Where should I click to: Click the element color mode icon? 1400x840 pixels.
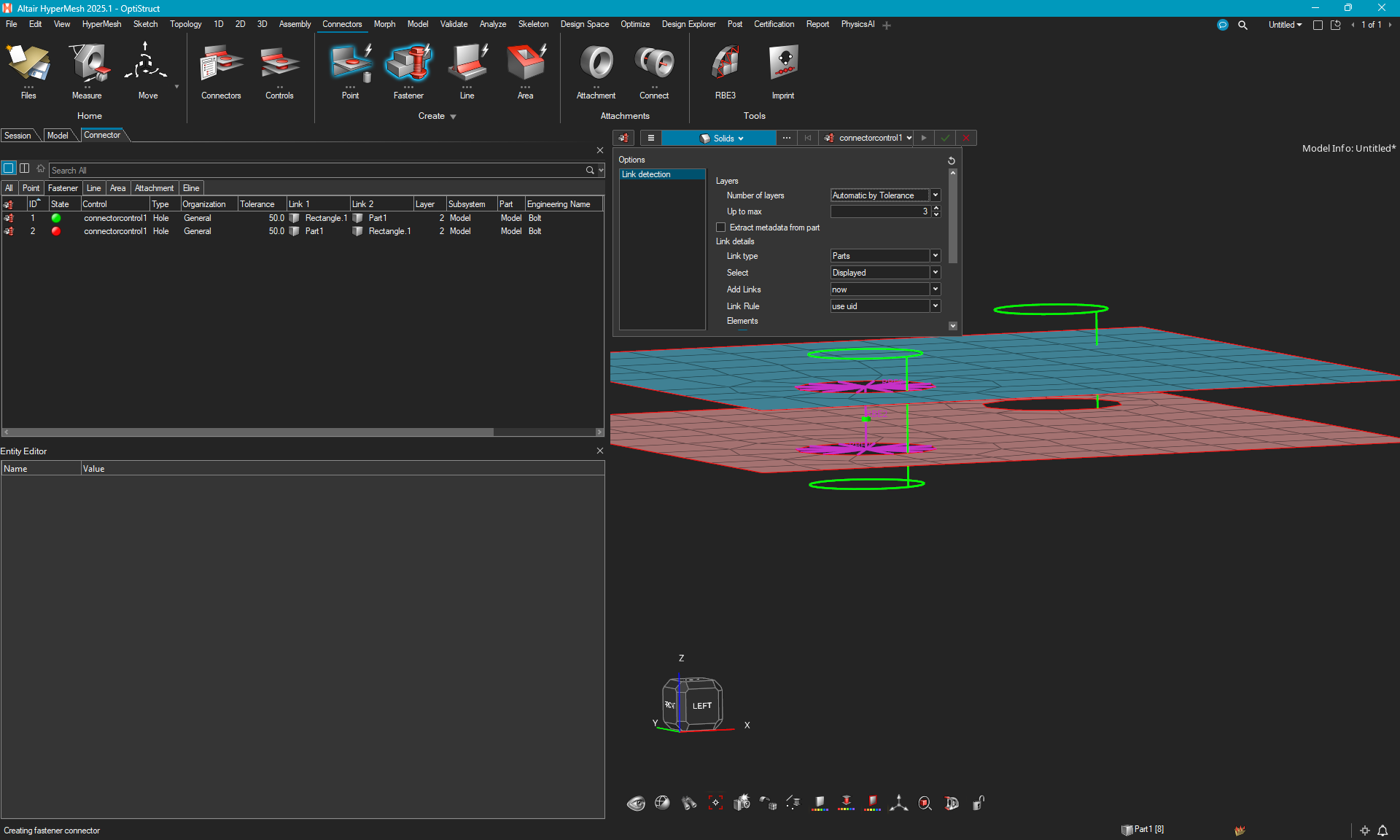tap(820, 804)
